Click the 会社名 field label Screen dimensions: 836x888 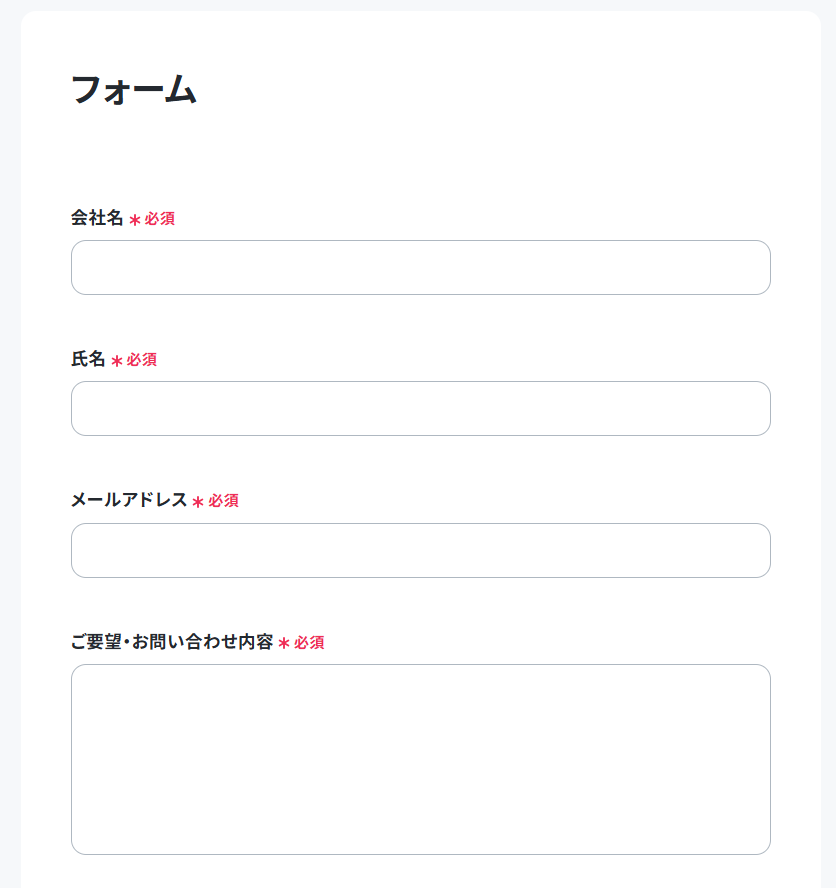97,218
